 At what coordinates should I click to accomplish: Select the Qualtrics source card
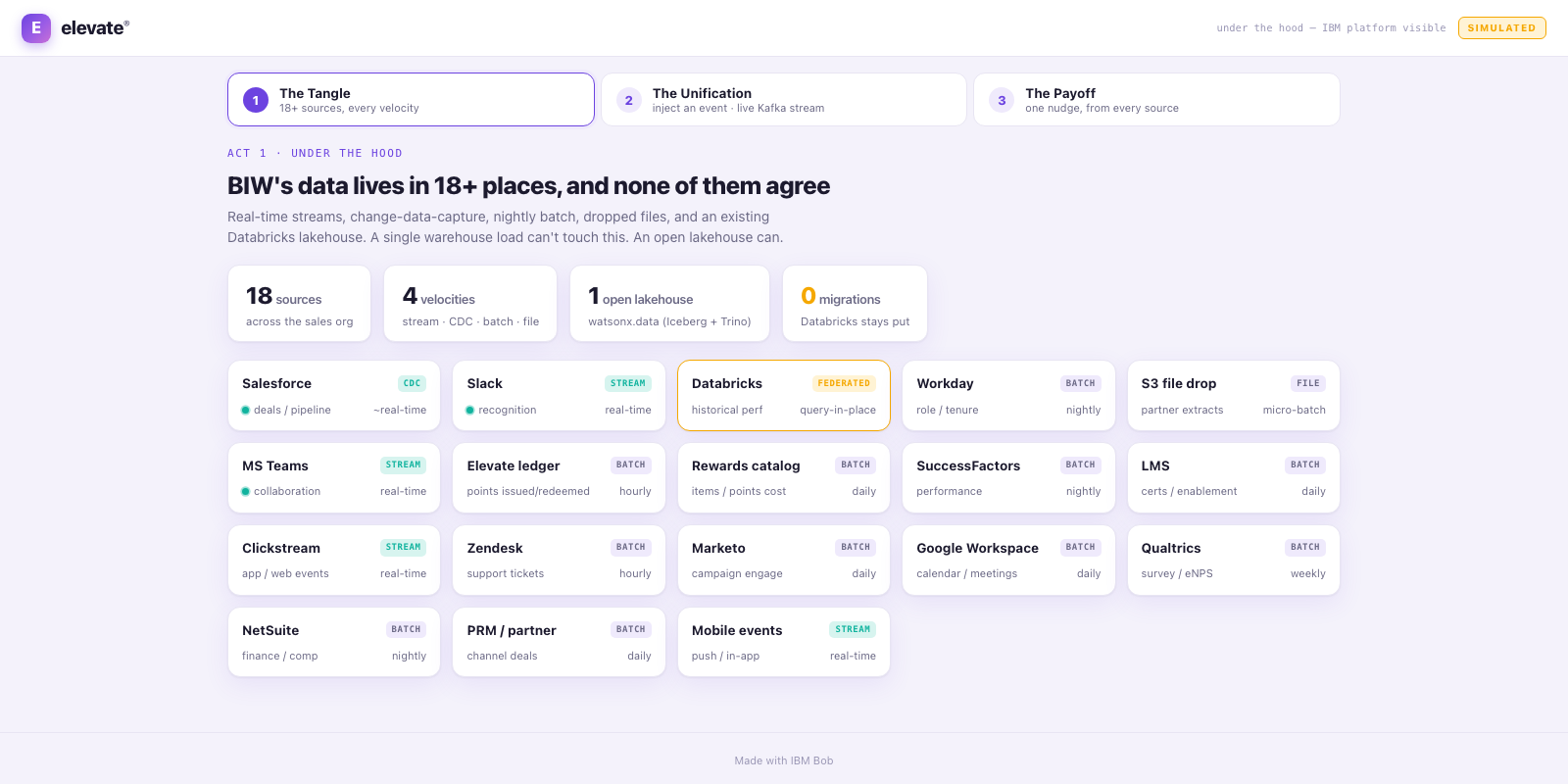[1233, 560]
